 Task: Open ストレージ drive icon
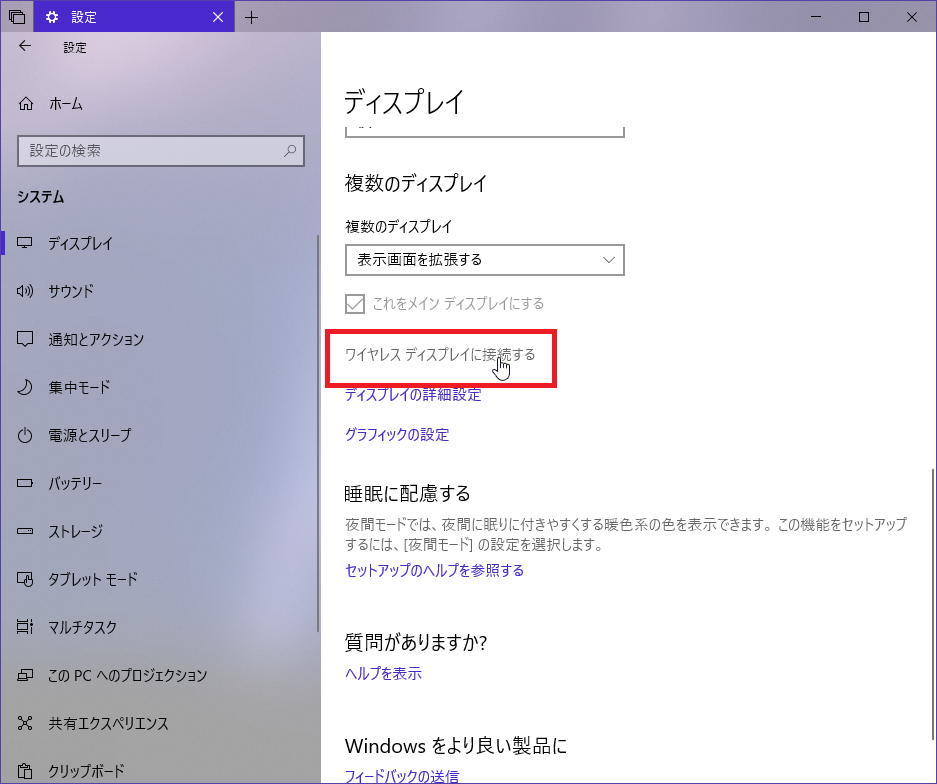coord(25,531)
